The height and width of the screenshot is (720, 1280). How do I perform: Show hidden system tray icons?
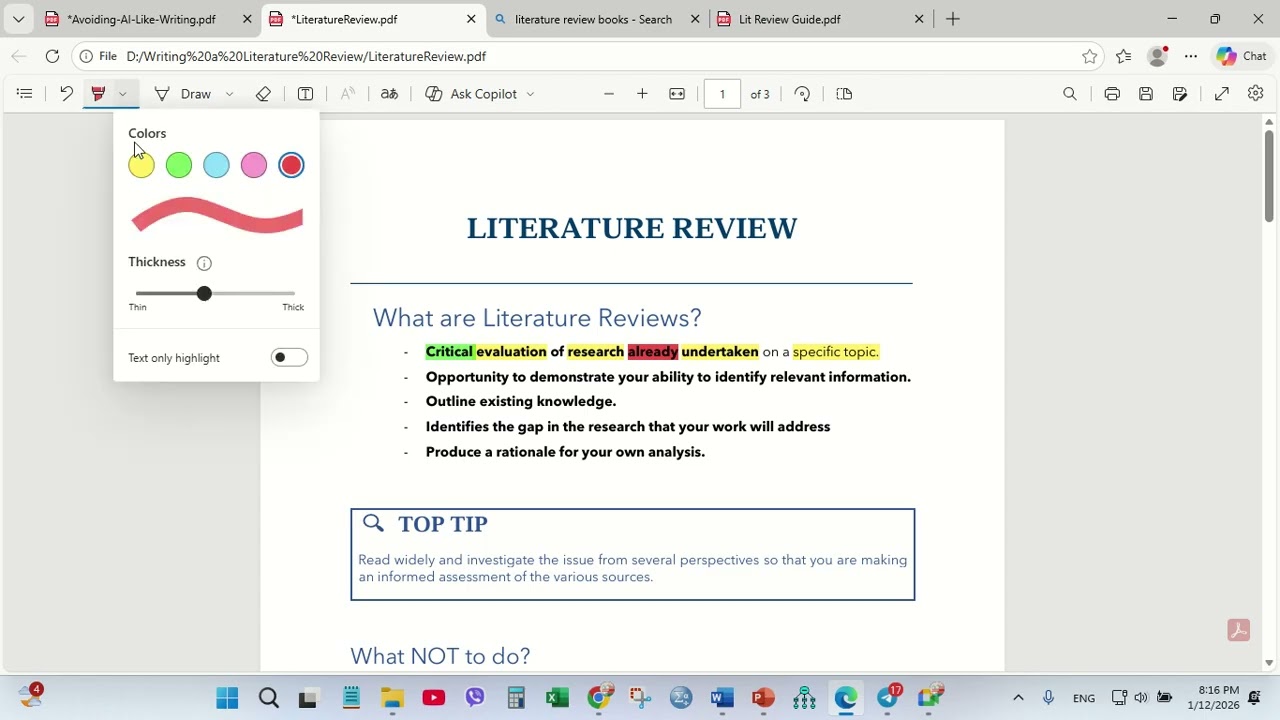click(1018, 698)
